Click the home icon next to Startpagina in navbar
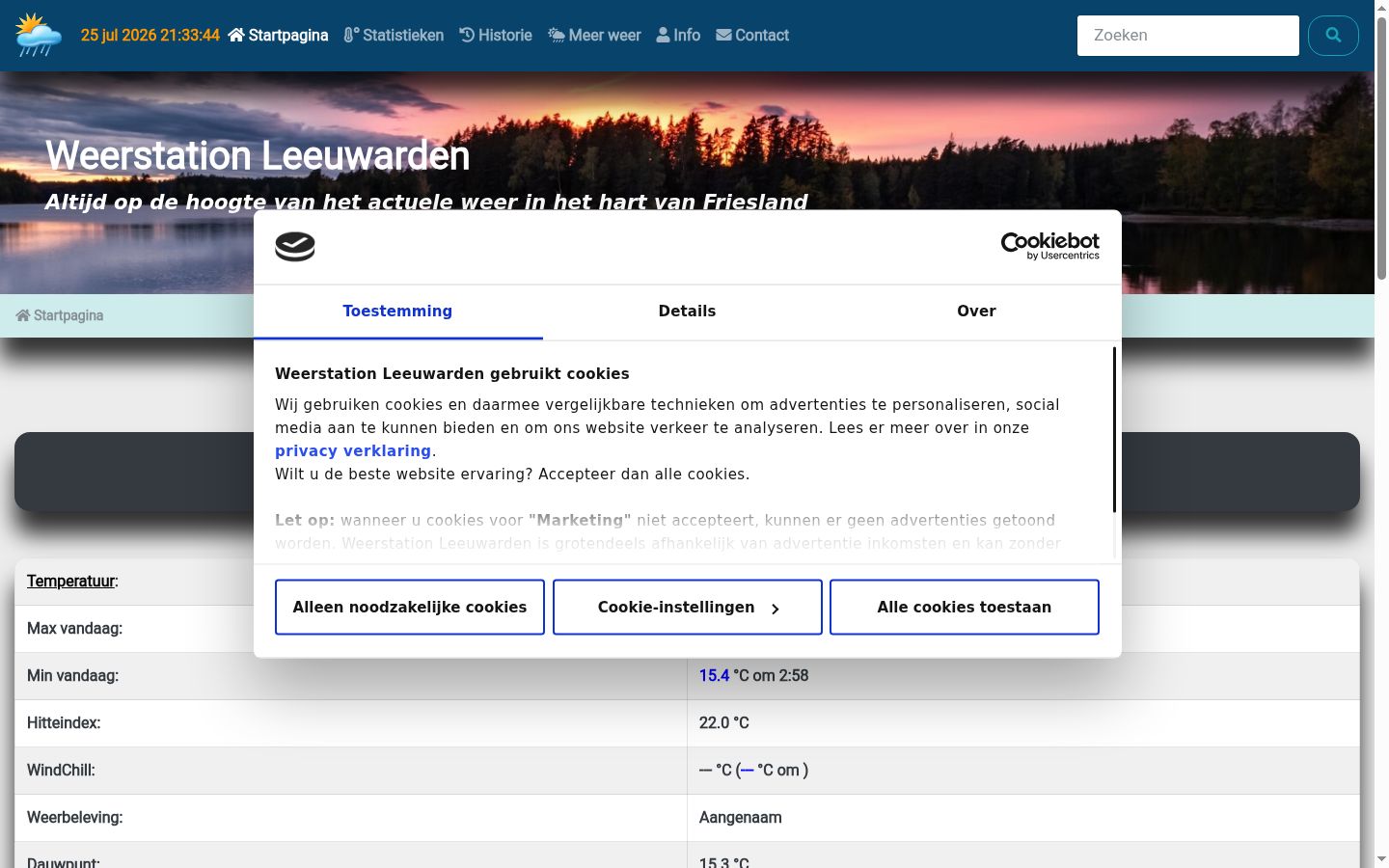The image size is (1389, 868). [236, 35]
